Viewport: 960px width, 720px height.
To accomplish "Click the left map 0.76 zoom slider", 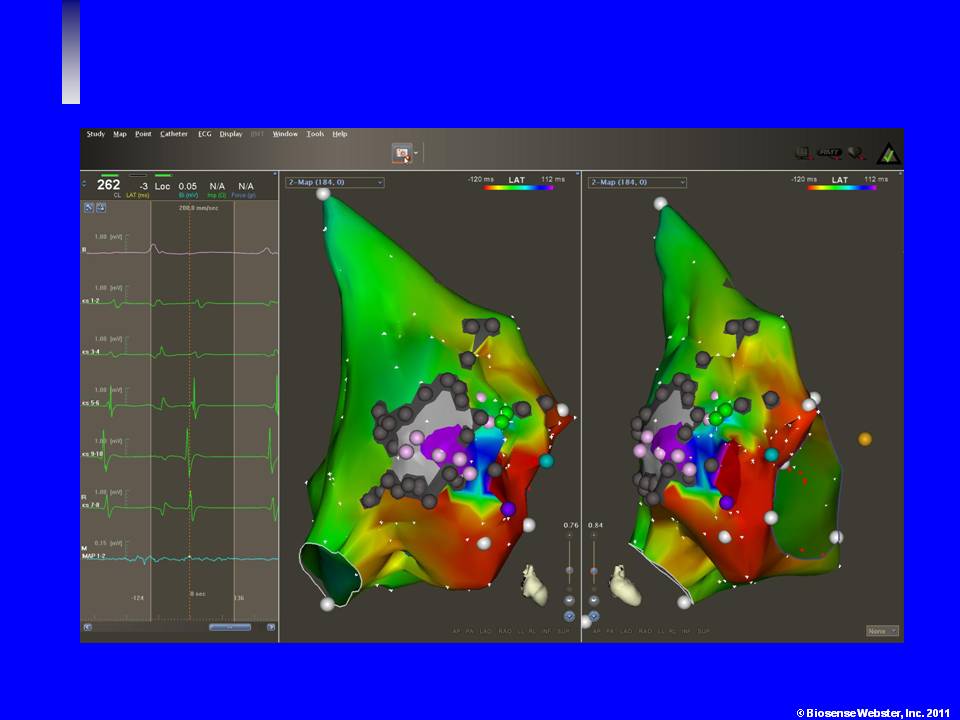I will pyautogui.click(x=570, y=570).
